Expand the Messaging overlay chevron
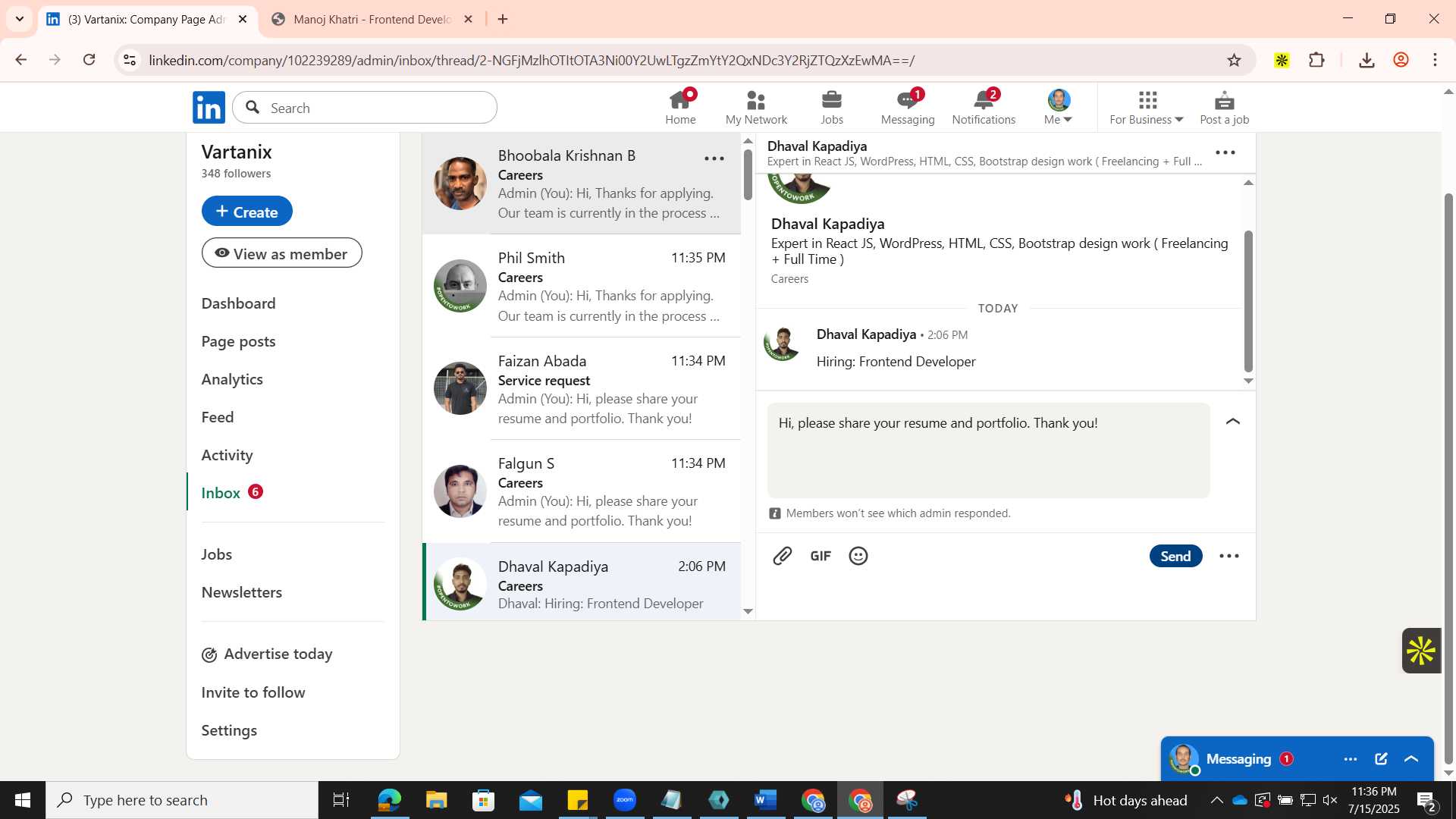The image size is (1456, 819). point(1411,758)
